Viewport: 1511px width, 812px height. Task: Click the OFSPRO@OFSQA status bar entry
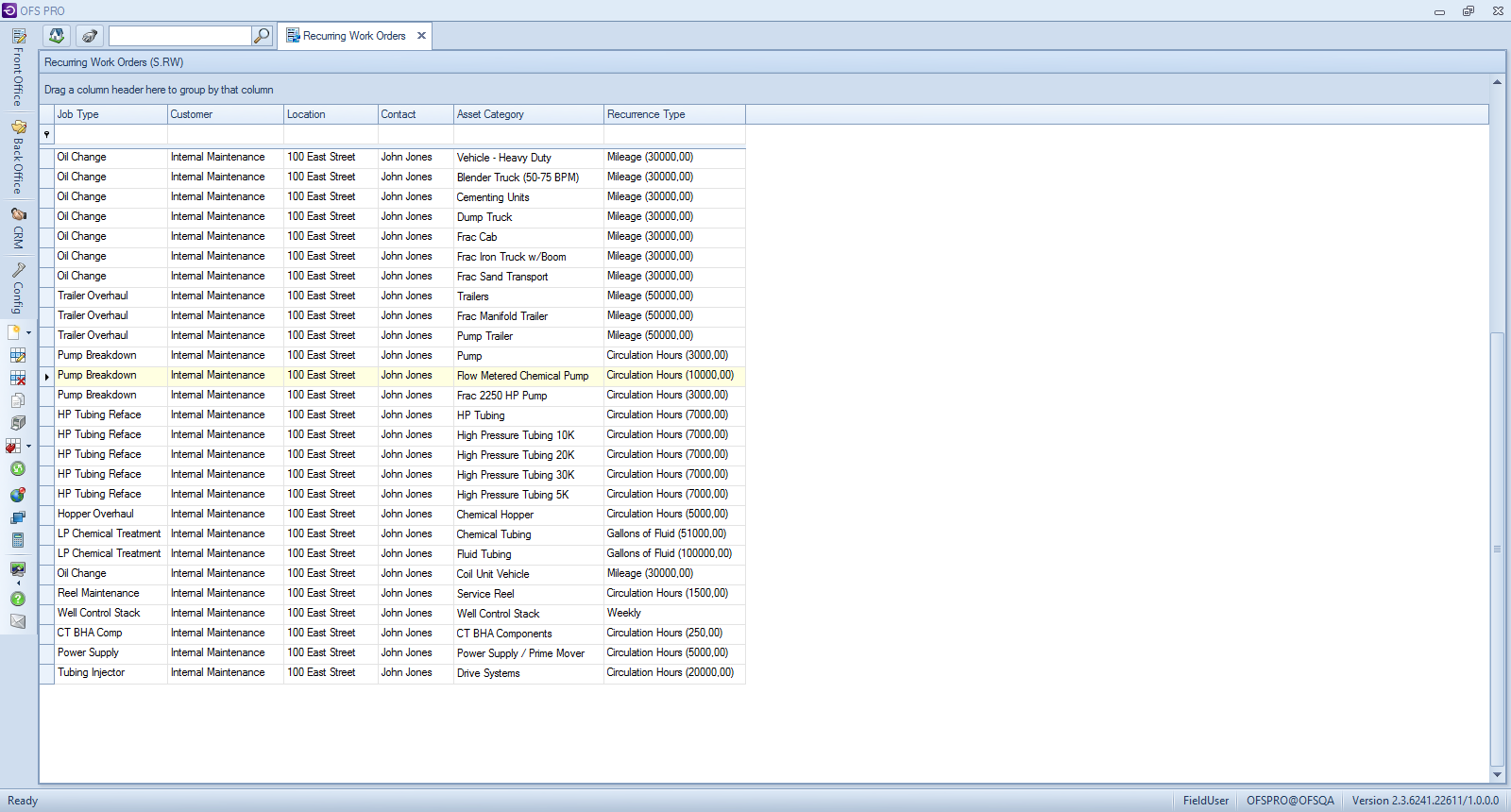pos(1290,801)
